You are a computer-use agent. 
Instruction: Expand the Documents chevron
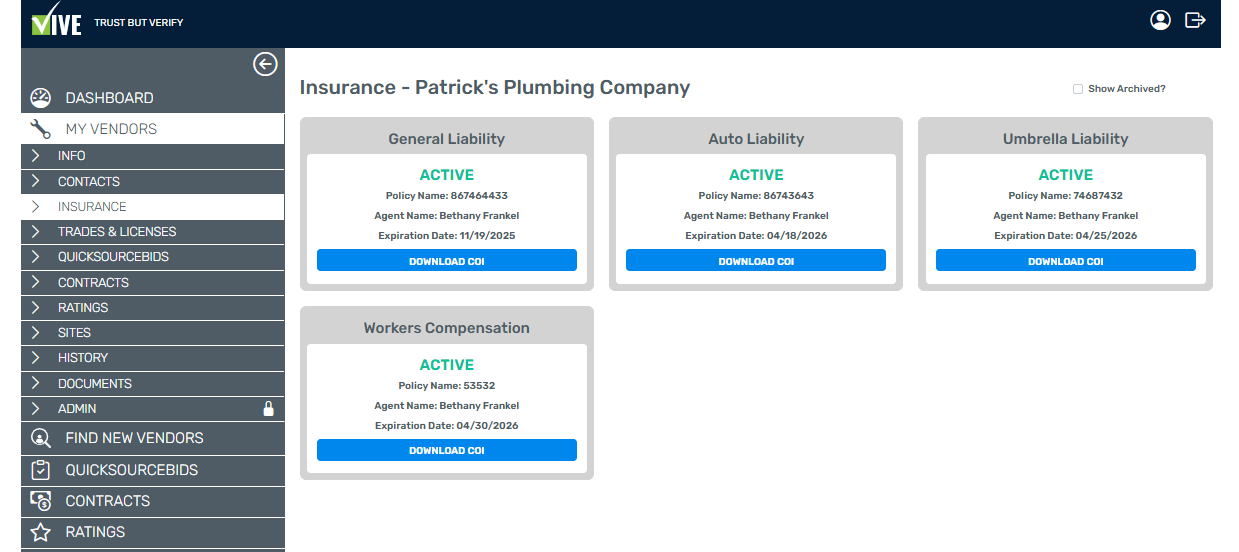(36, 384)
